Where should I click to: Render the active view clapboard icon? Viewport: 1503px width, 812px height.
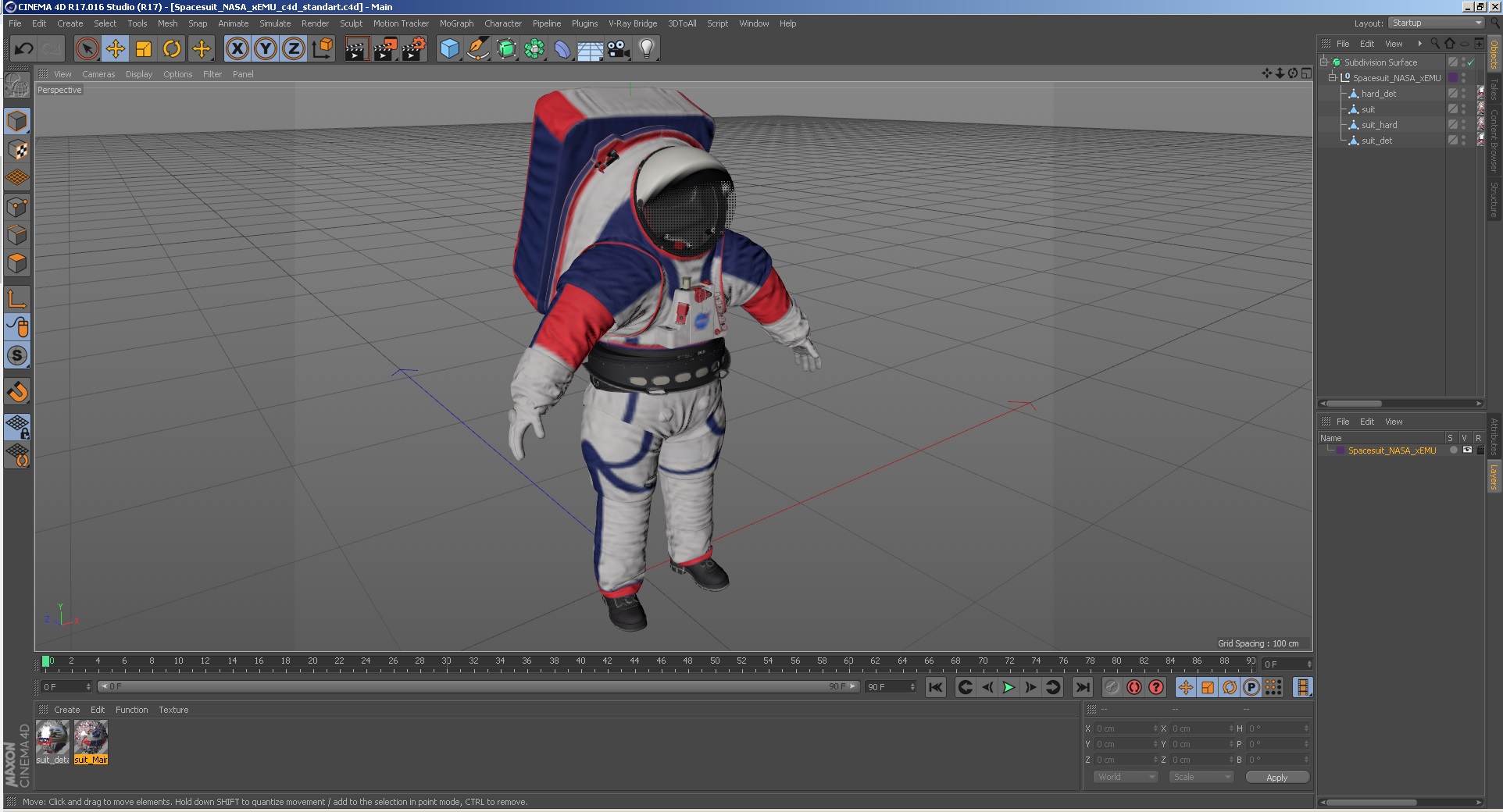356,49
